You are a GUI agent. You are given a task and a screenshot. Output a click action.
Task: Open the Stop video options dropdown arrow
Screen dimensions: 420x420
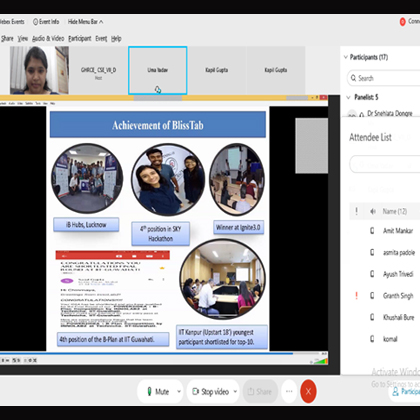click(x=235, y=392)
